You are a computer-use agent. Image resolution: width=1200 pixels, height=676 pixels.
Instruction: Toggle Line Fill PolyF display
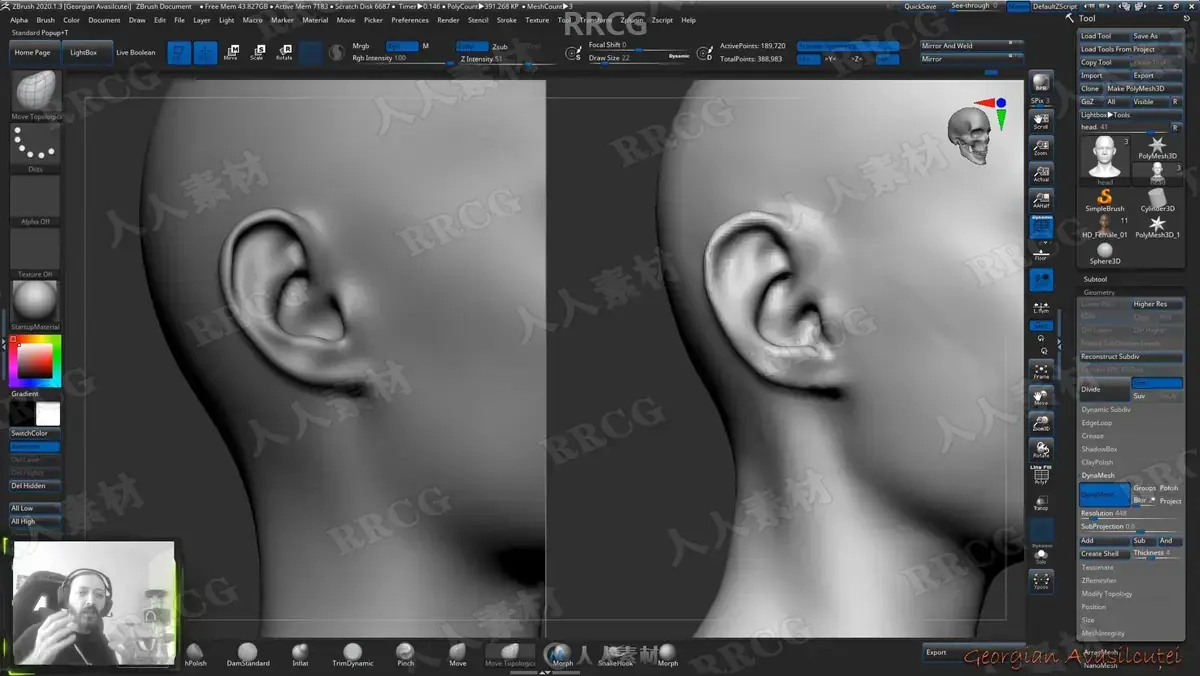click(1041, 475)
